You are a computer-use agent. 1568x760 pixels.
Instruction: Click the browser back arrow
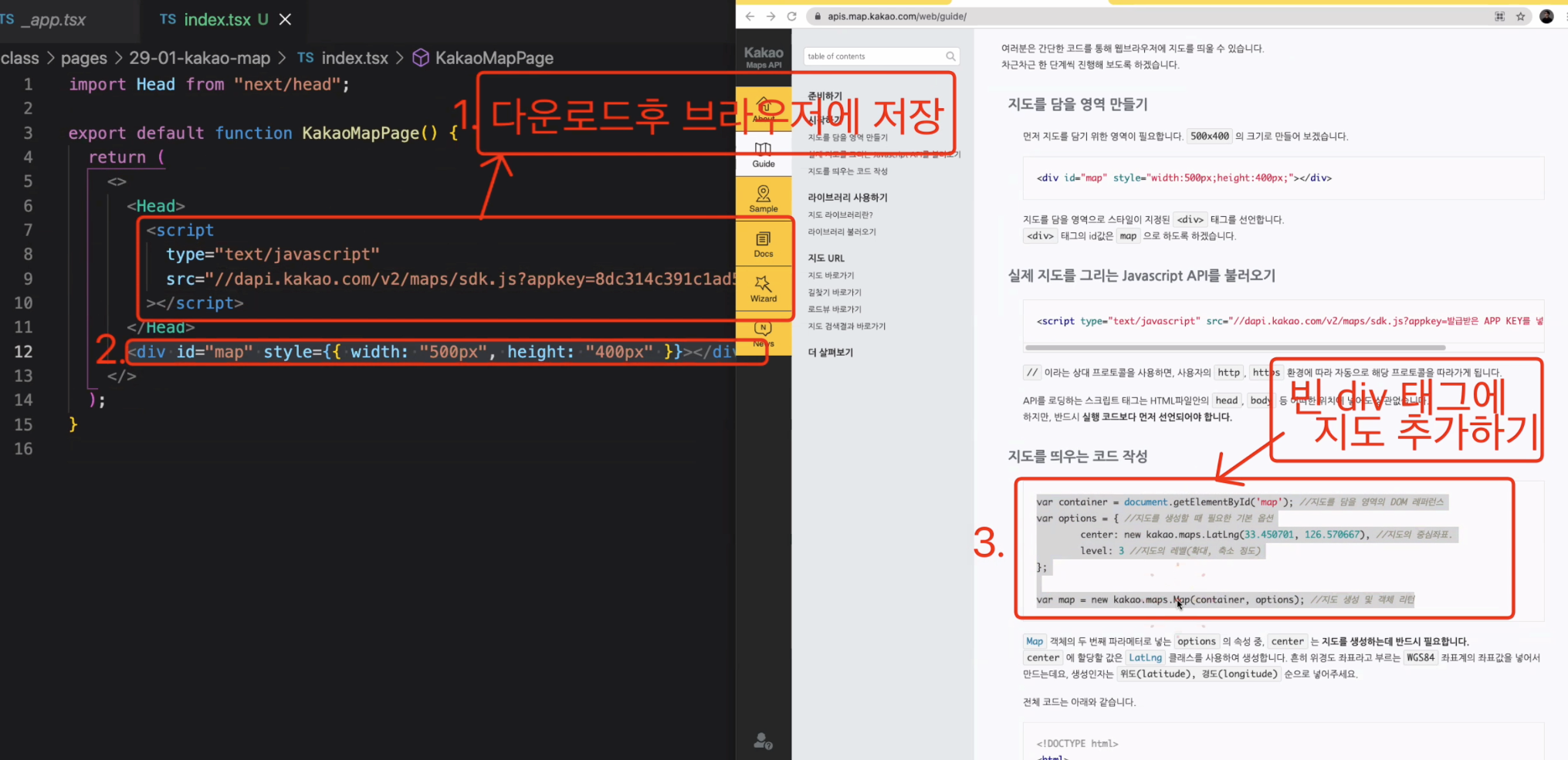point(750,16)
